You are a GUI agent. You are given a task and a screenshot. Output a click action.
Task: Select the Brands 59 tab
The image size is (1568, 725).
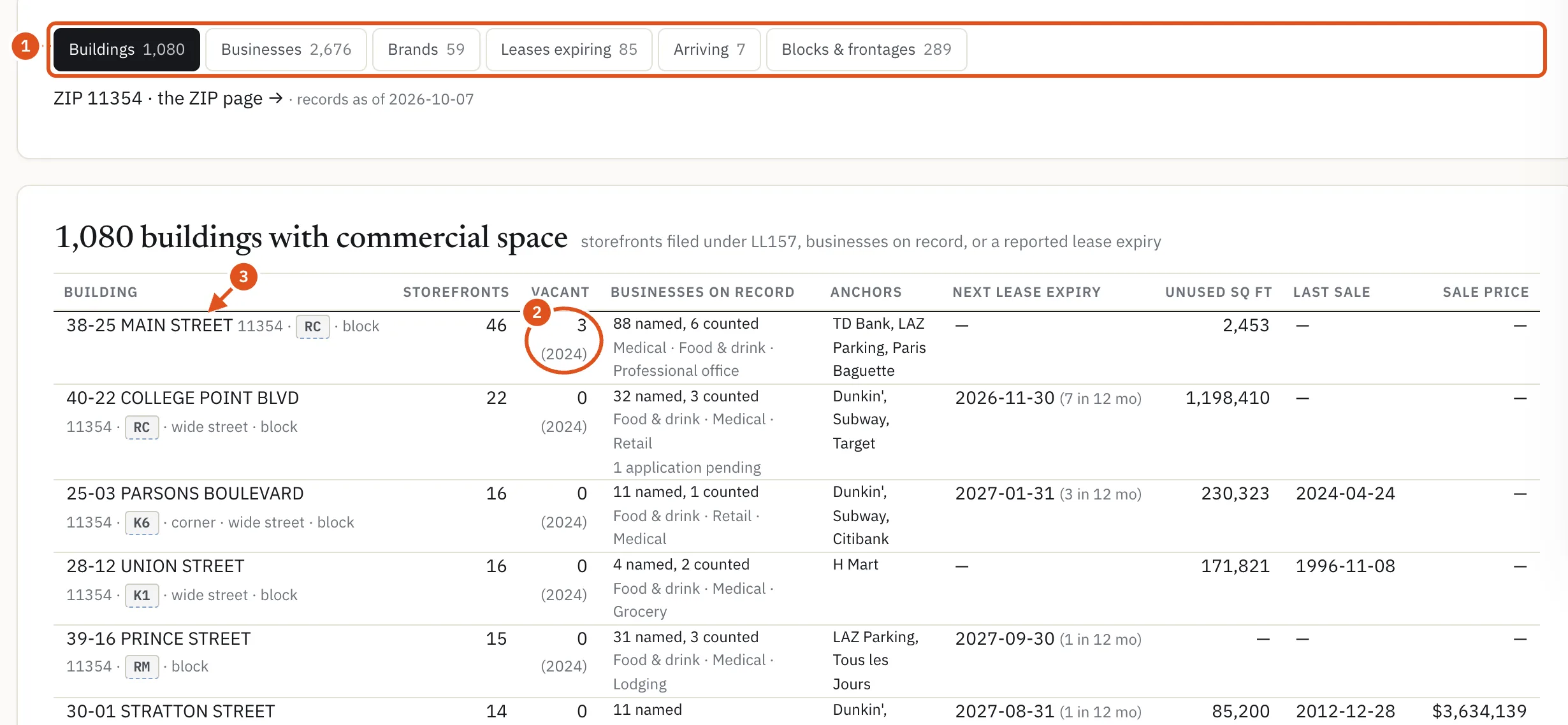pyautogui.click(x=426, y=50)
